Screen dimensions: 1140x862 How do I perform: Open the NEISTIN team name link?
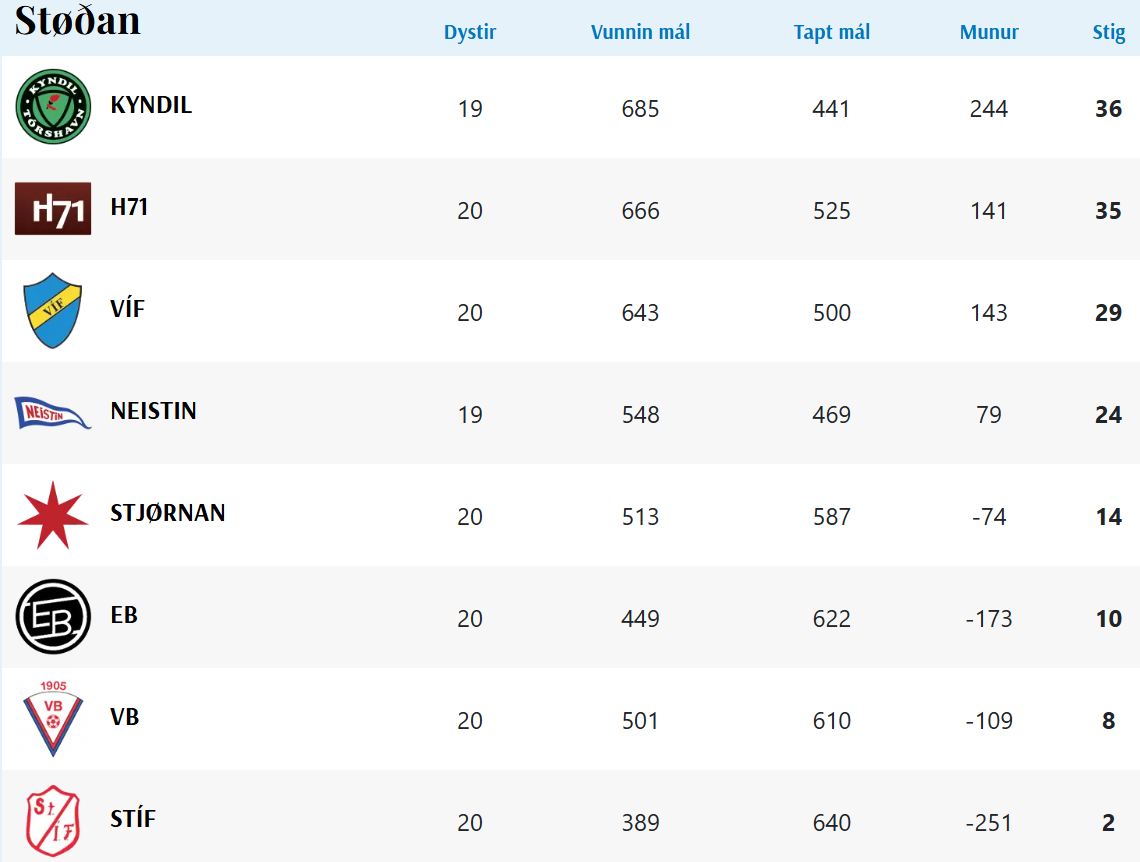[x=153, y=411]
